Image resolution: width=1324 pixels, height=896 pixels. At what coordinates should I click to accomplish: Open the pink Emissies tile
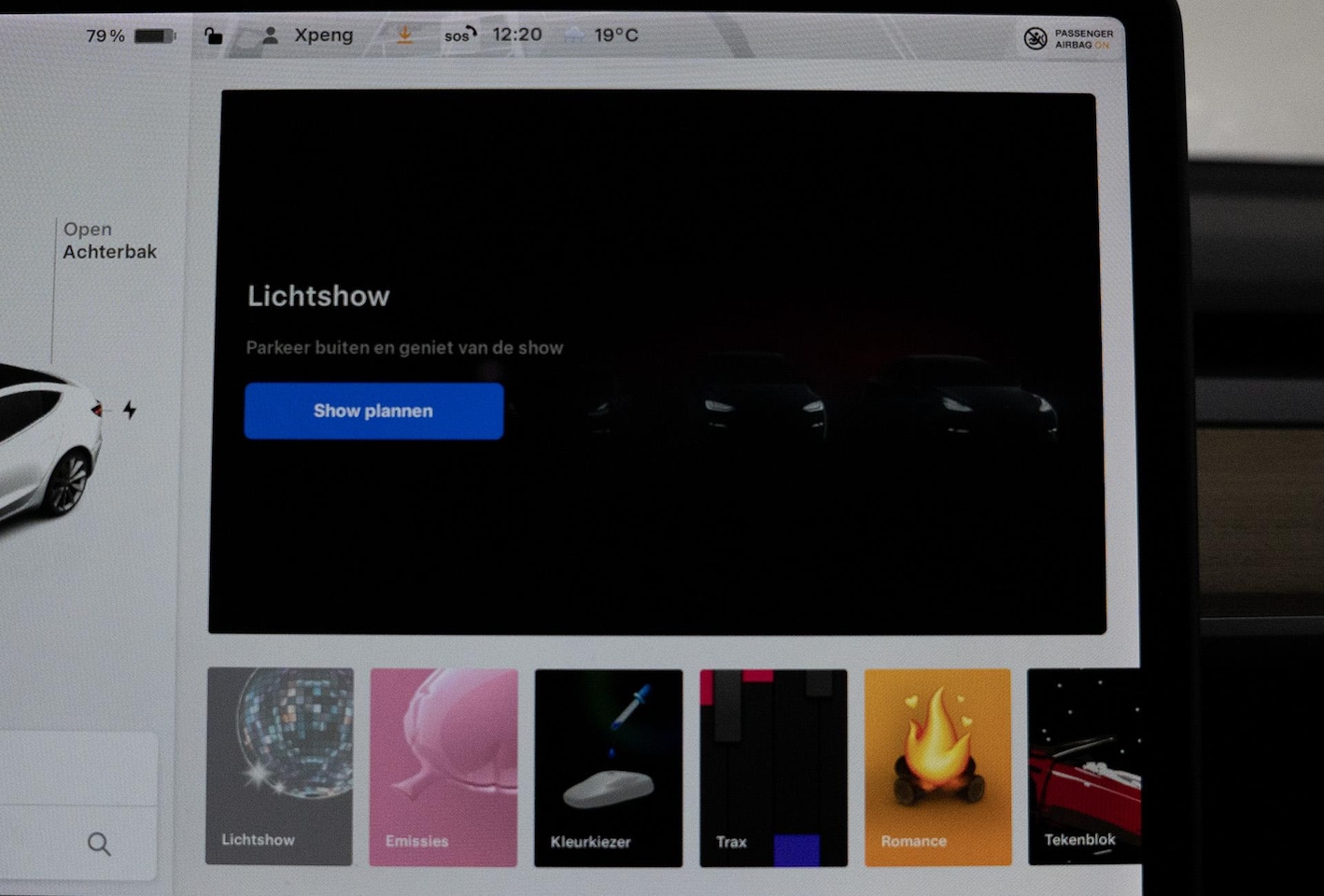coord(444,766)
